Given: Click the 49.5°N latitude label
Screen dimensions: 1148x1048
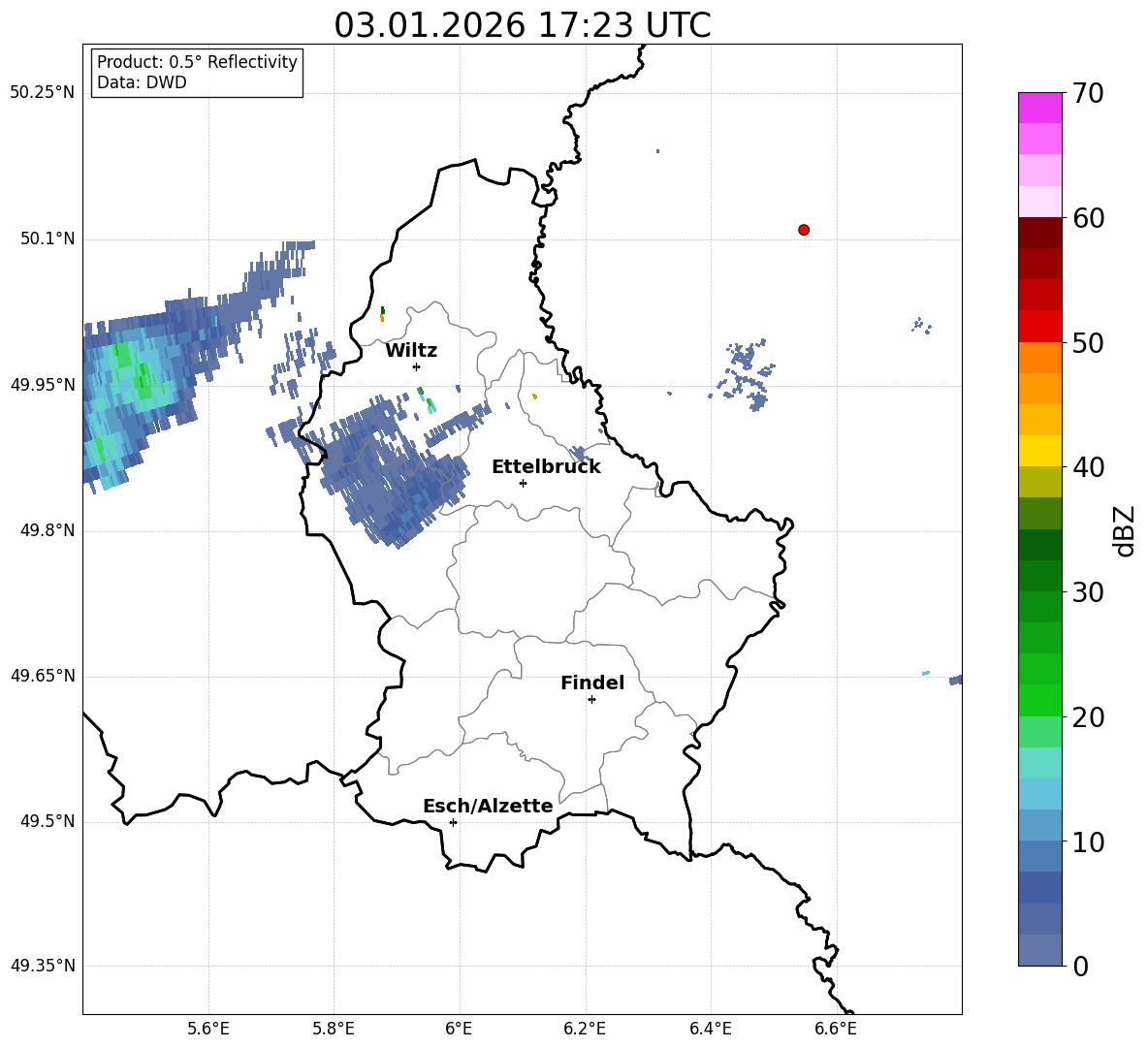Looking at the screenshot, I should coord(48,821).
